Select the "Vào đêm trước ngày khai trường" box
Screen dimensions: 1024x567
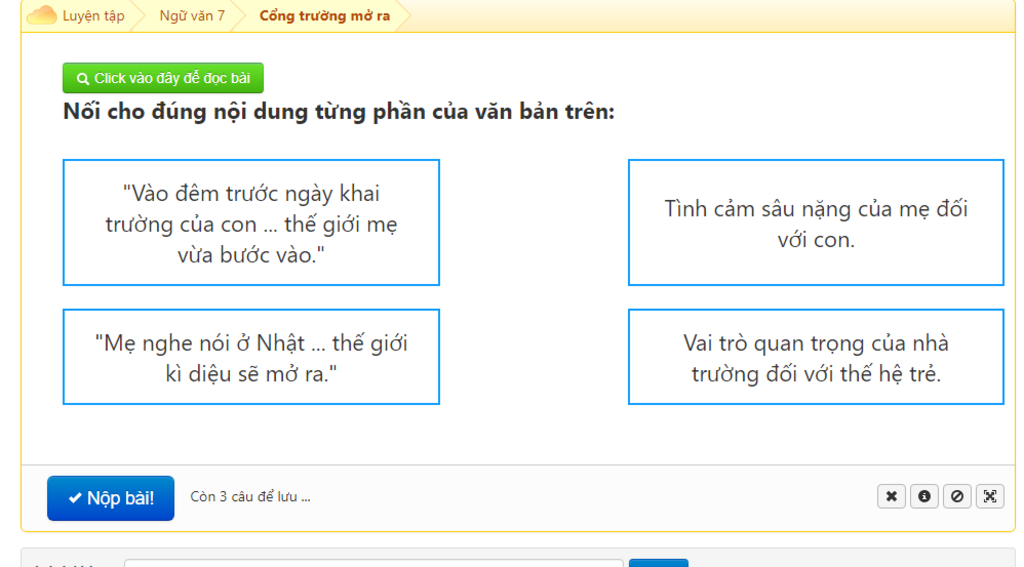pos(251,223)
